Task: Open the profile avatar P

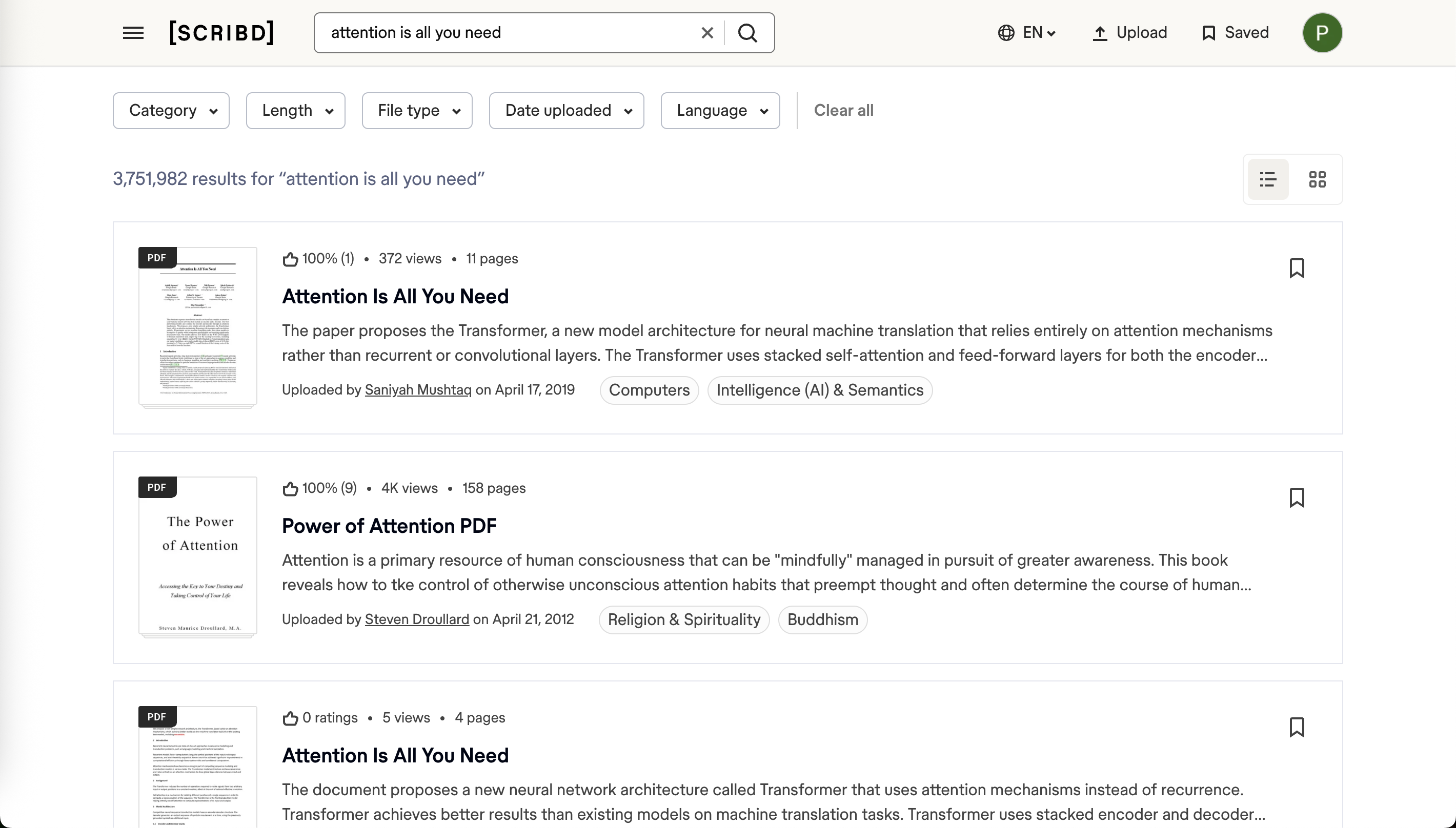Action: tap(1322, 33)
